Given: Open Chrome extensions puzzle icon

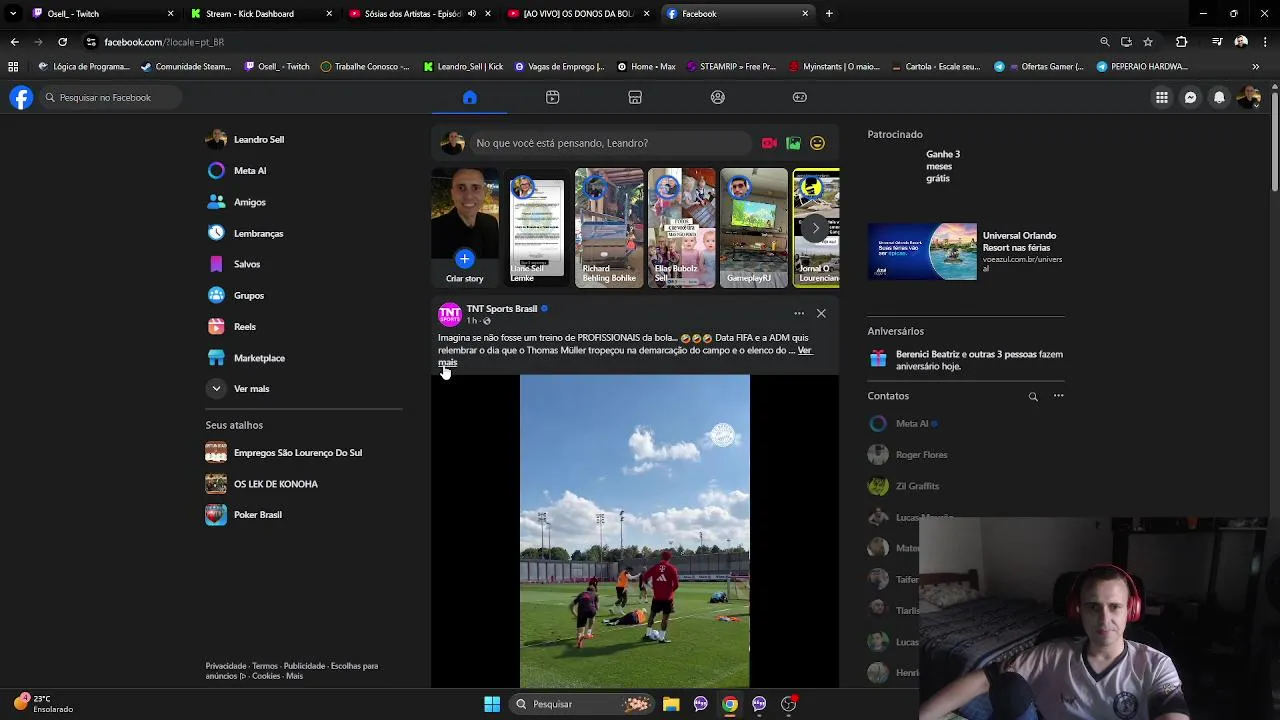Looking at the screenshot, I should [1181, 42].
